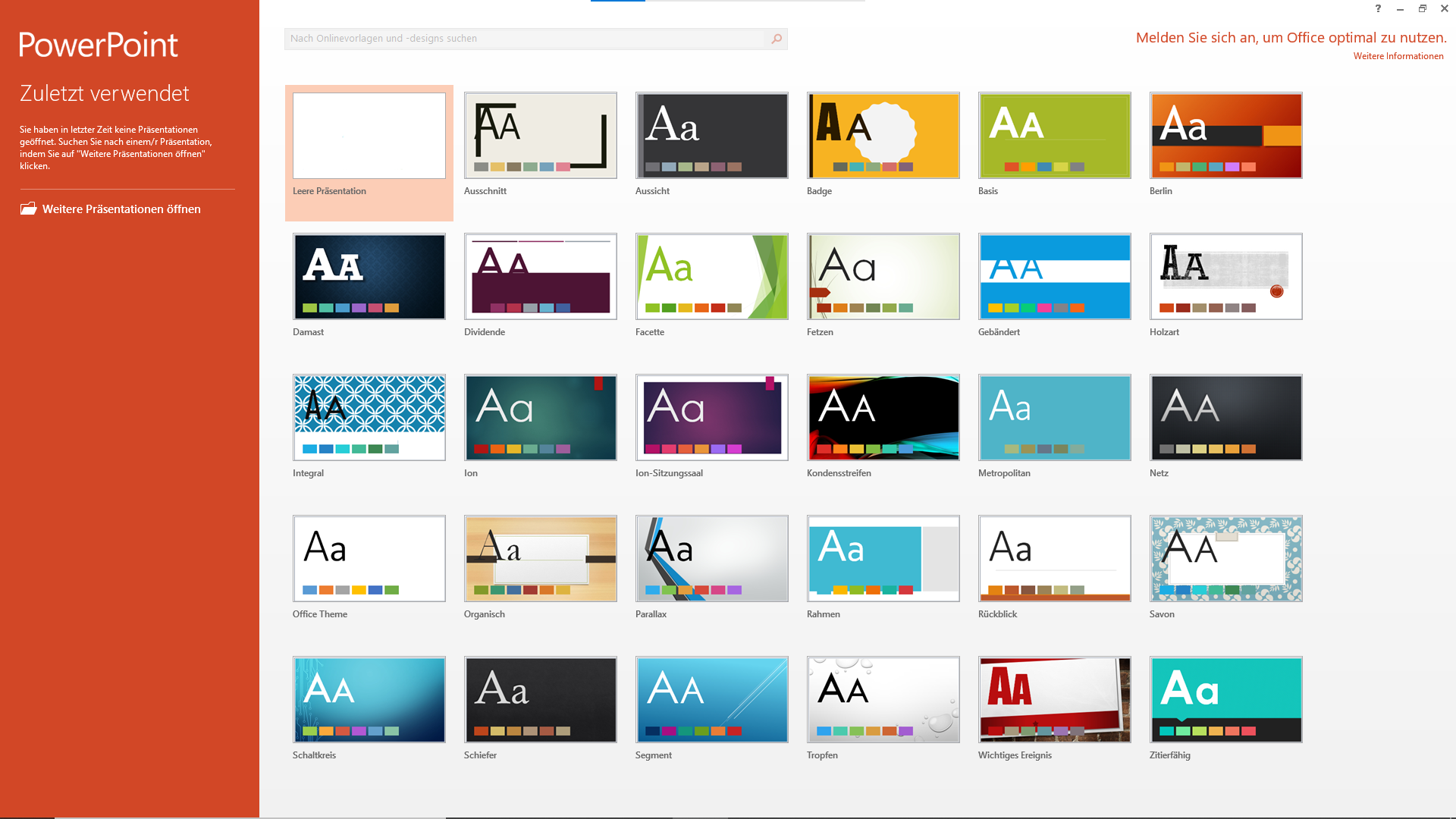Click the open folder icon in sidebar

[x=28, y=209]
